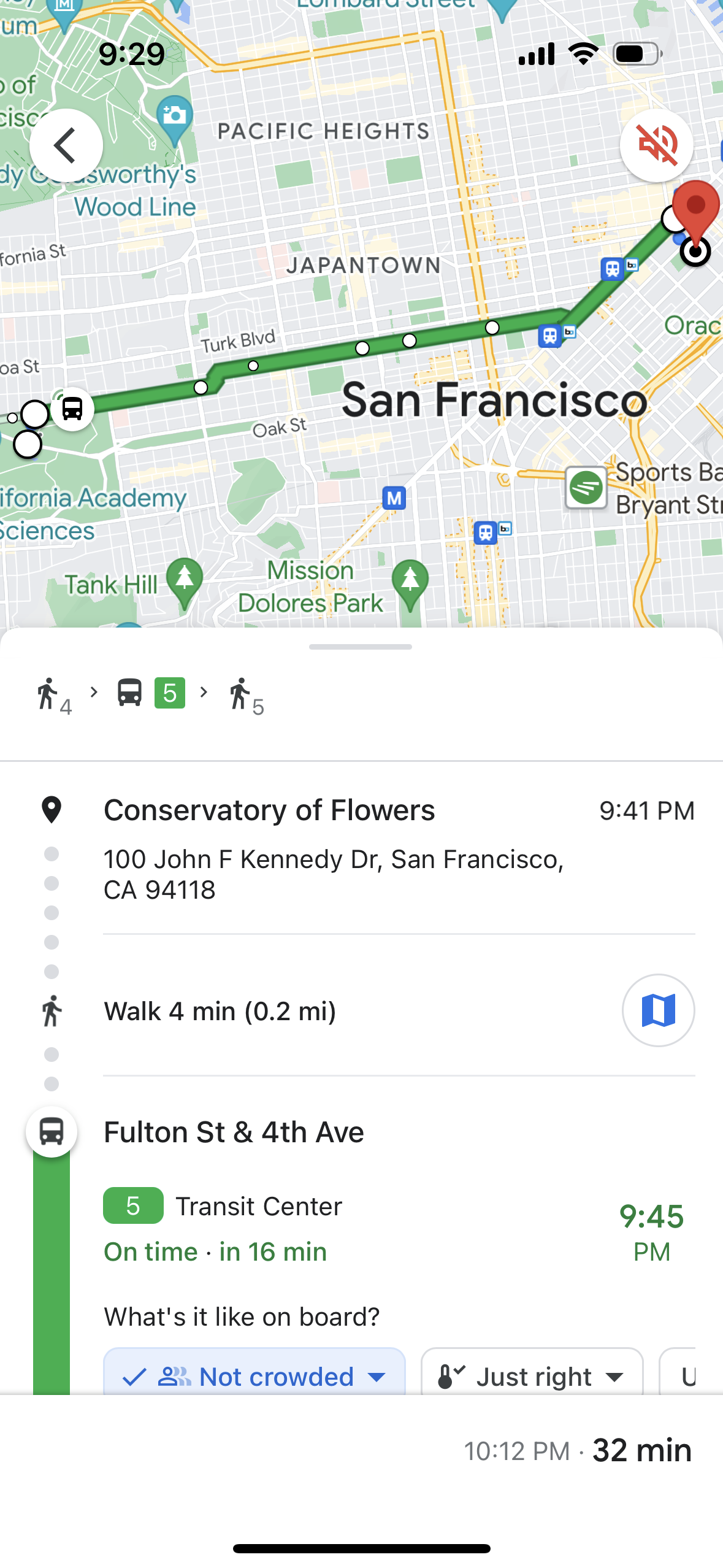Tap the camera photo spot marker
Viewport: 723px width, 1568px height.
pyautogui.click(x=175, y=115)
